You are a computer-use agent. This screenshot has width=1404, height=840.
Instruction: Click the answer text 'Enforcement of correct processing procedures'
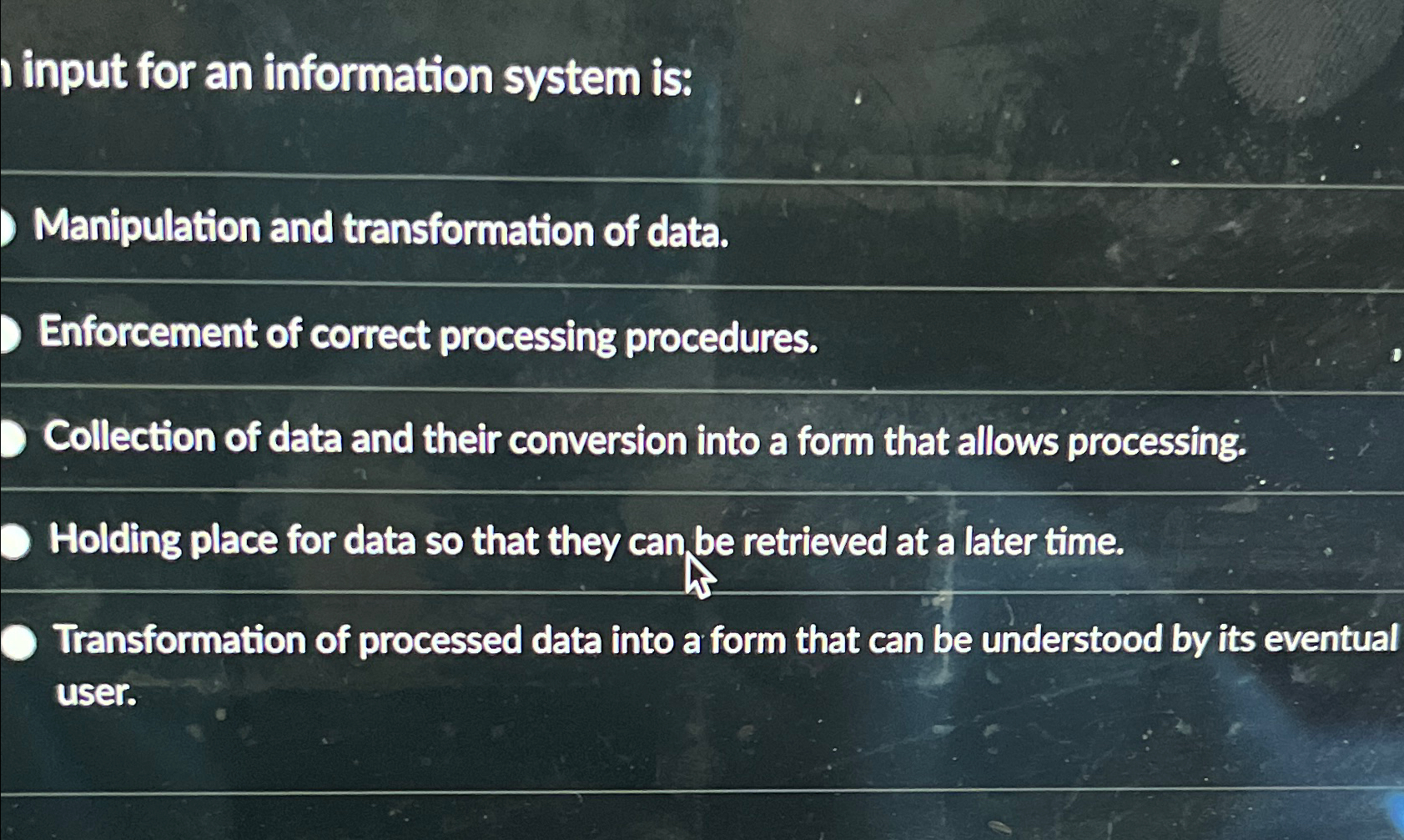tap(425, 336)
